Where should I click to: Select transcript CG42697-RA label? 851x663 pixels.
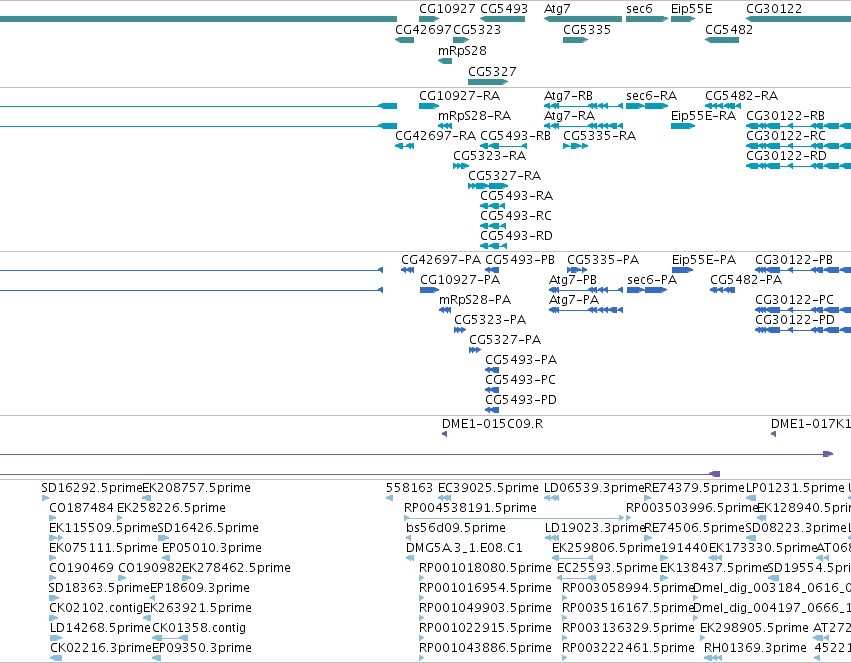pos(436,136)
